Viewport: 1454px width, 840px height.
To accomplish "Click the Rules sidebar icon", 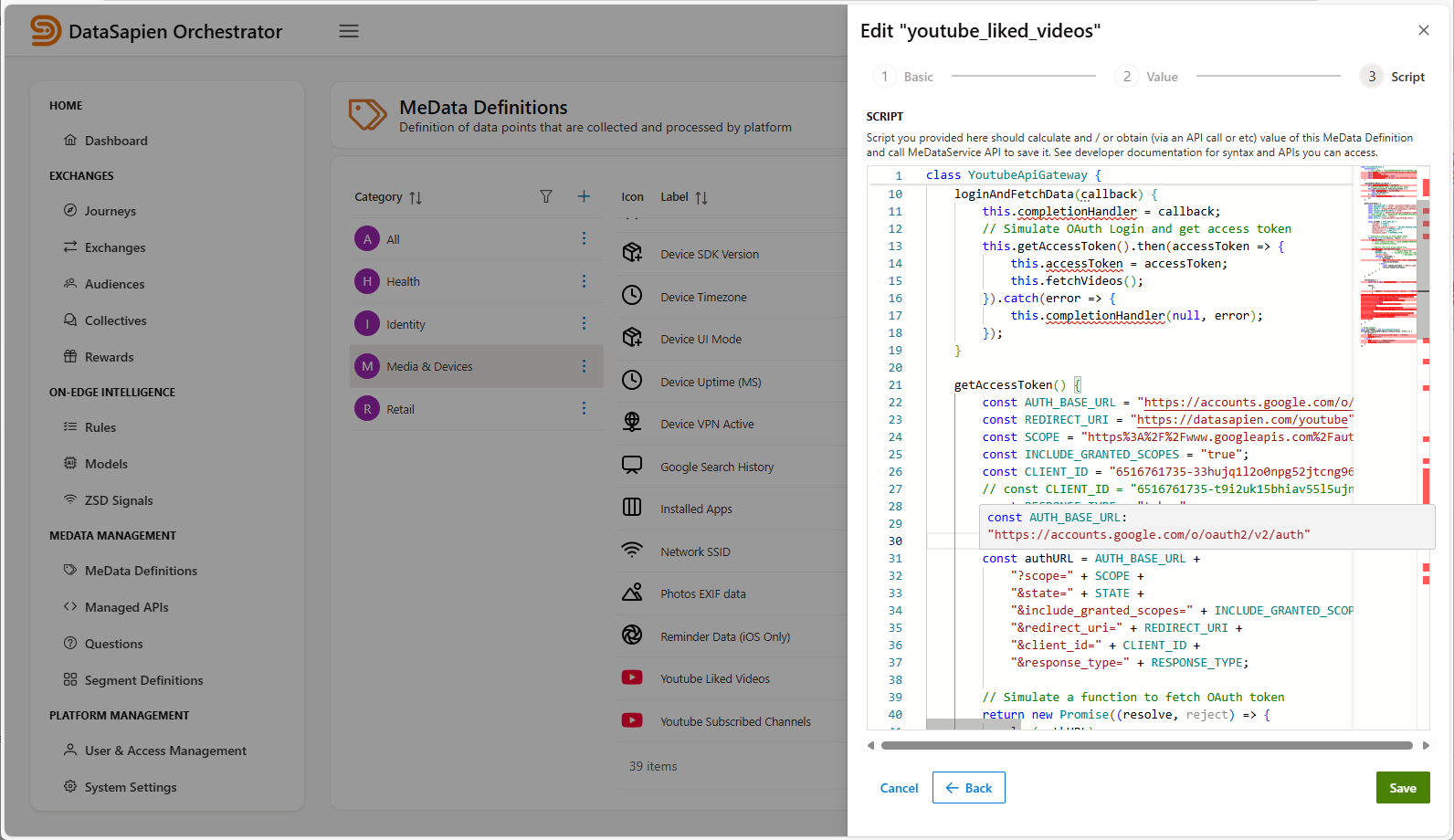I will (x=70, y=426).
